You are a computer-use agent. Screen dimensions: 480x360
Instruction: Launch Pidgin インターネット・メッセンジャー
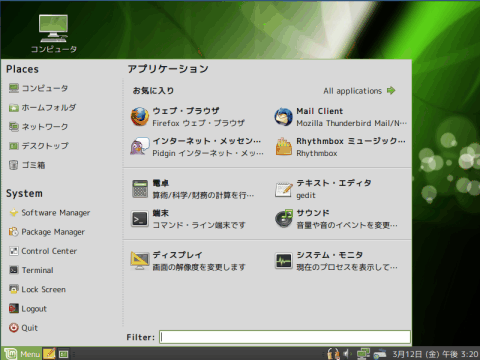pos(197,147)
